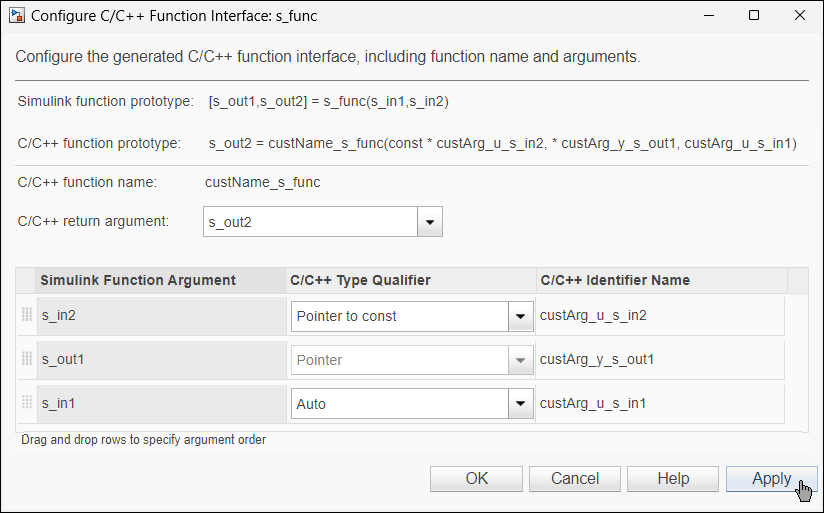
Task: Edit the custName_s_func function name
Action: tap(263, 182)
